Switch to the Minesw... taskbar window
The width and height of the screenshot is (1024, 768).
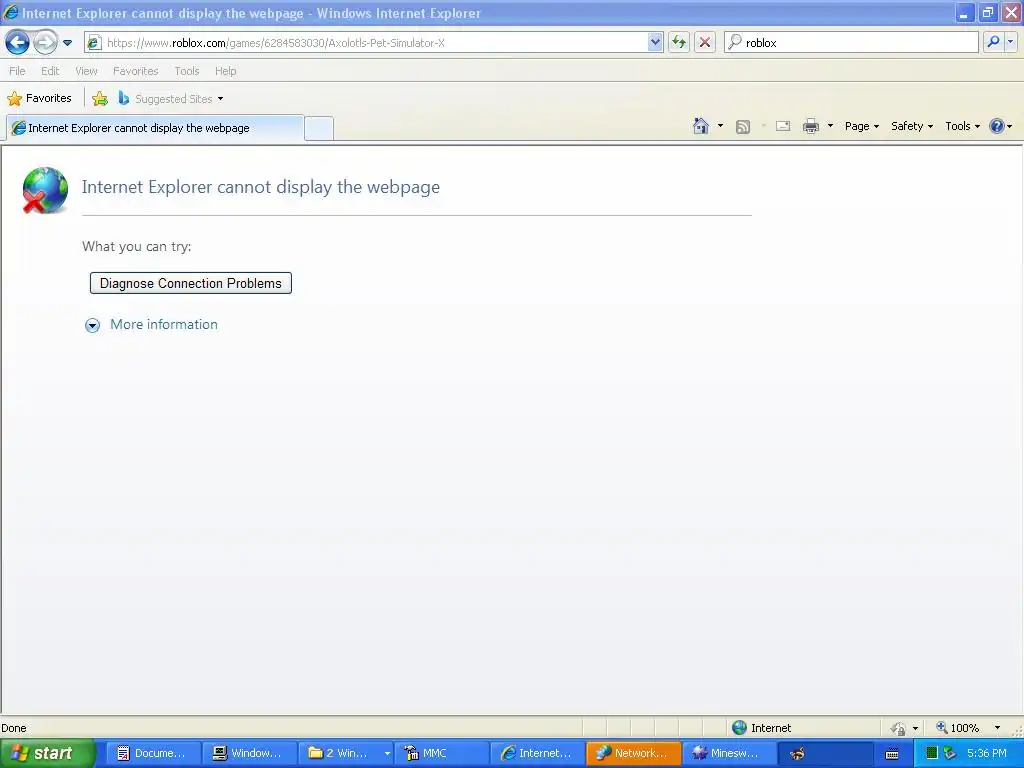[x=729, y=754]
